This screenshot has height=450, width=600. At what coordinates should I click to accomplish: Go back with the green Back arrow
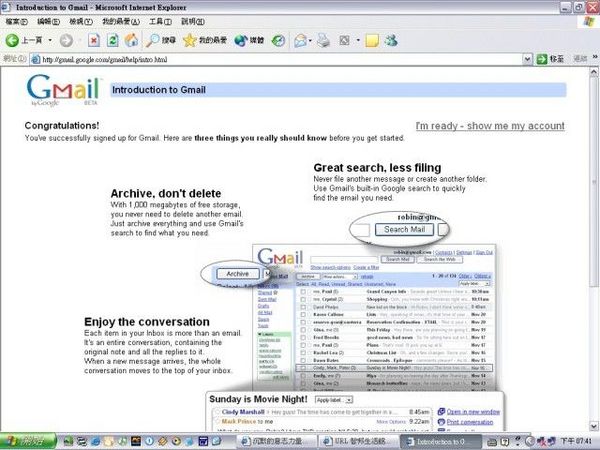coord(12,40)
